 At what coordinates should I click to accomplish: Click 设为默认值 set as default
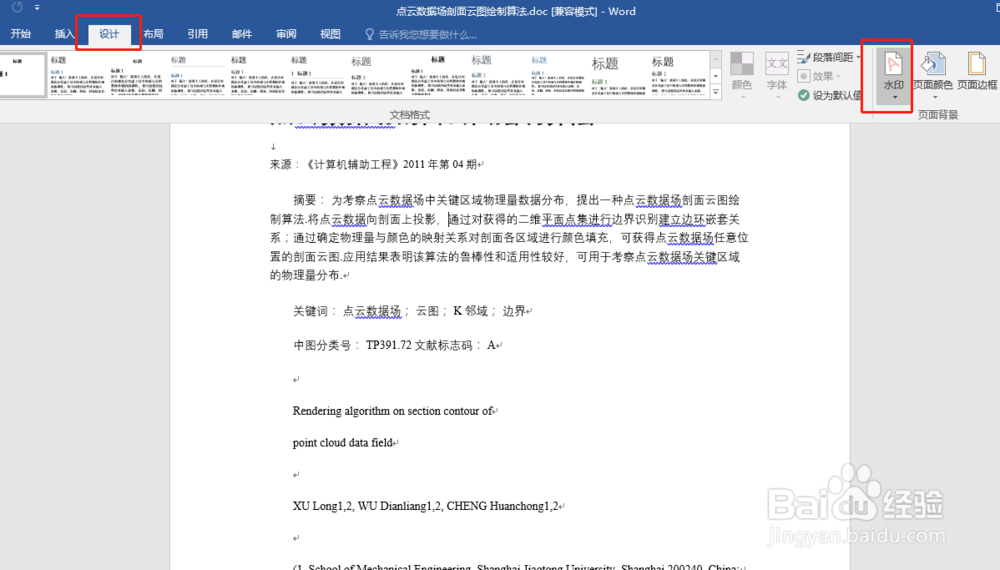tap(830, 95)
